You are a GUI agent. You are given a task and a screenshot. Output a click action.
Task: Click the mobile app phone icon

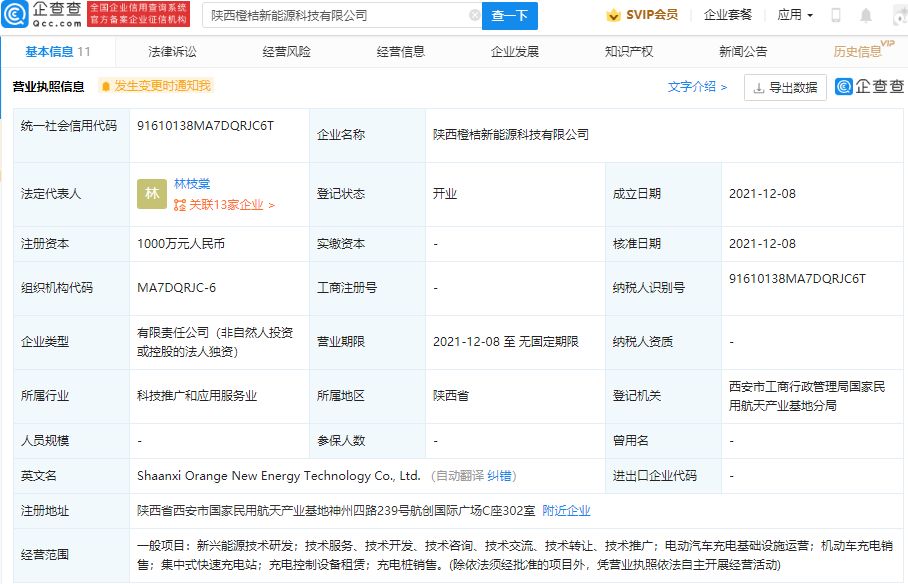pyautogui.click(x=836, y=15)
